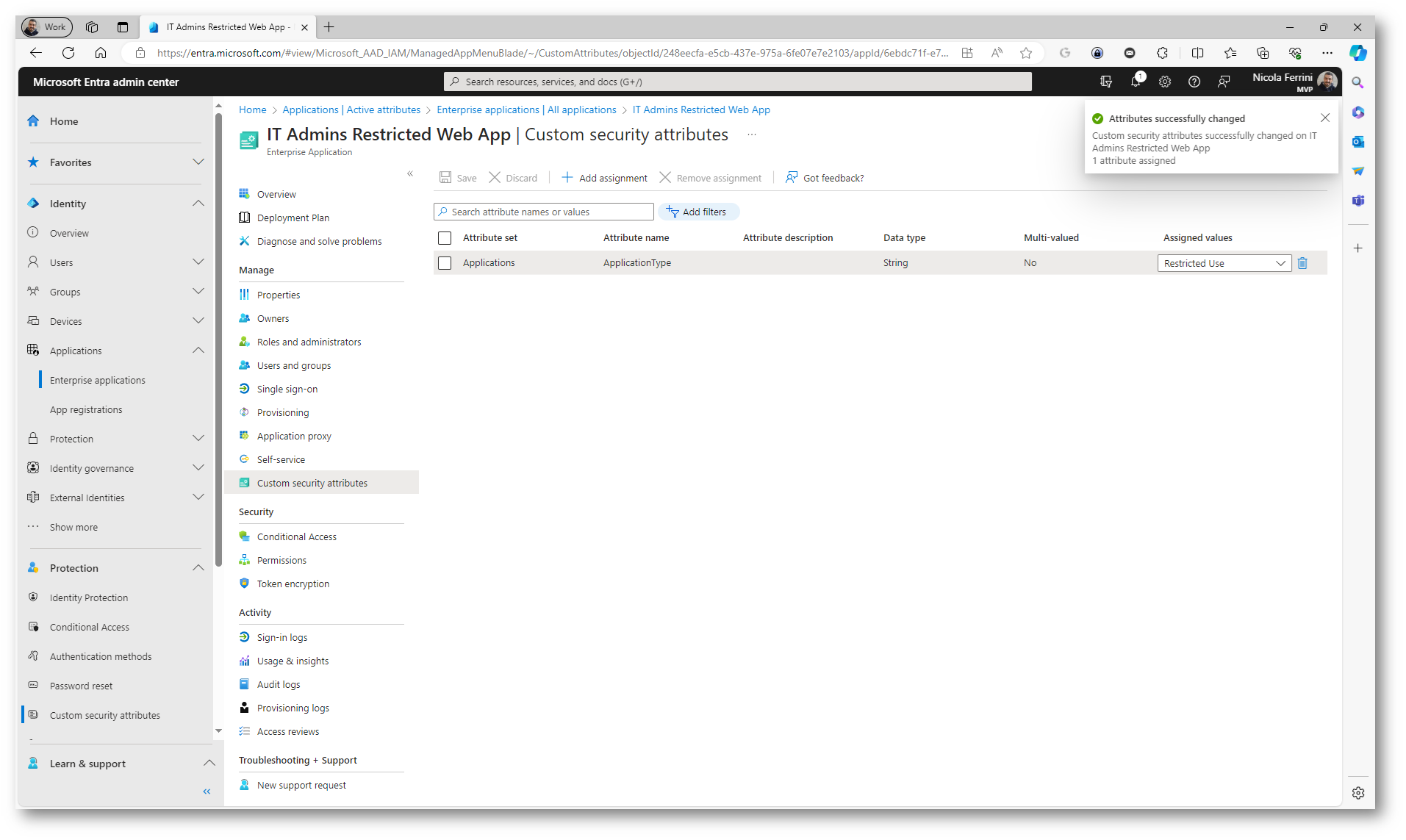This screenshot has height=840, width=1406.
Task: Click the feedback icon in top header
Action: [1224, 82]
